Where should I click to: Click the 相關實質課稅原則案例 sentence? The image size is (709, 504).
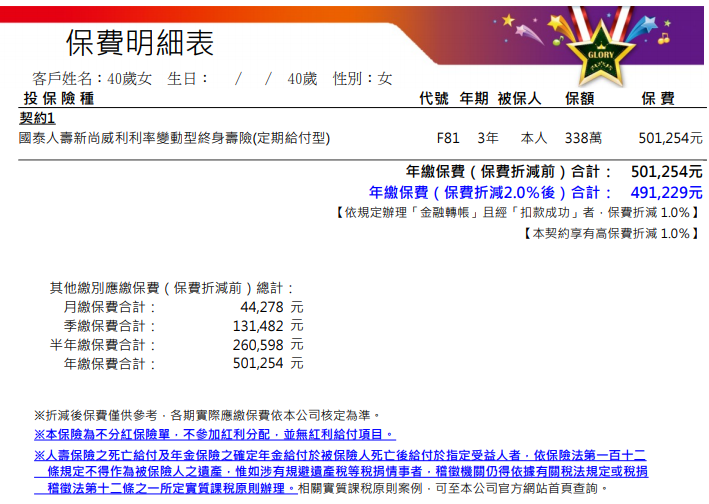coord(453,488)
